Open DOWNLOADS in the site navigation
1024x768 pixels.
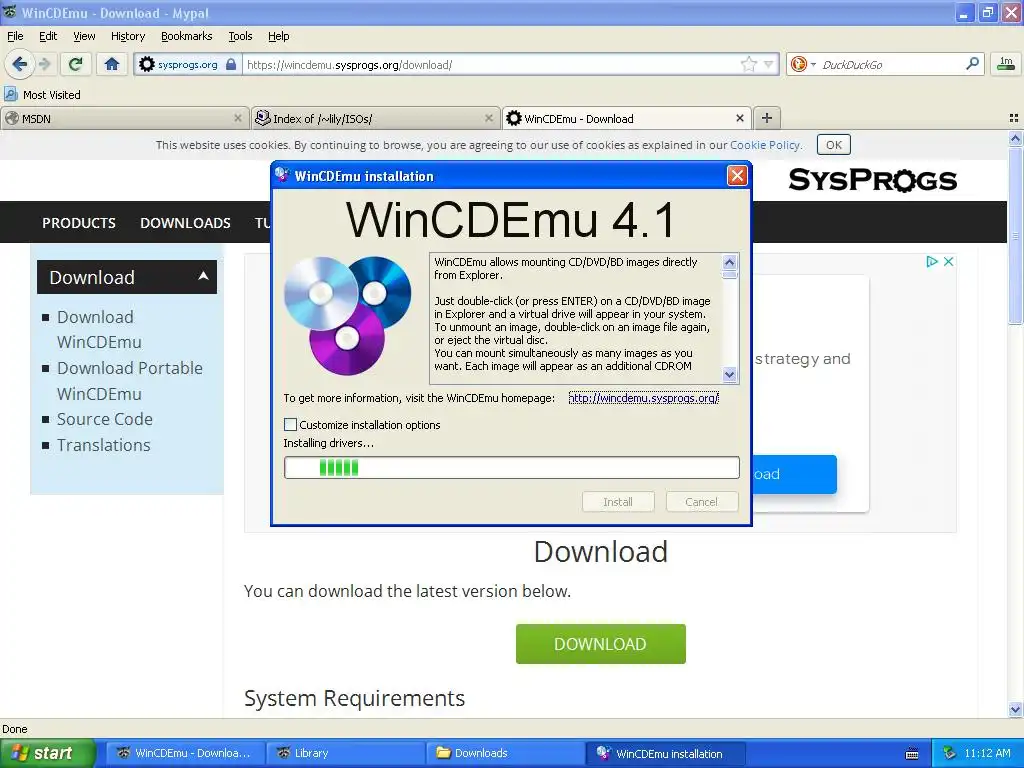click(185, 223)
